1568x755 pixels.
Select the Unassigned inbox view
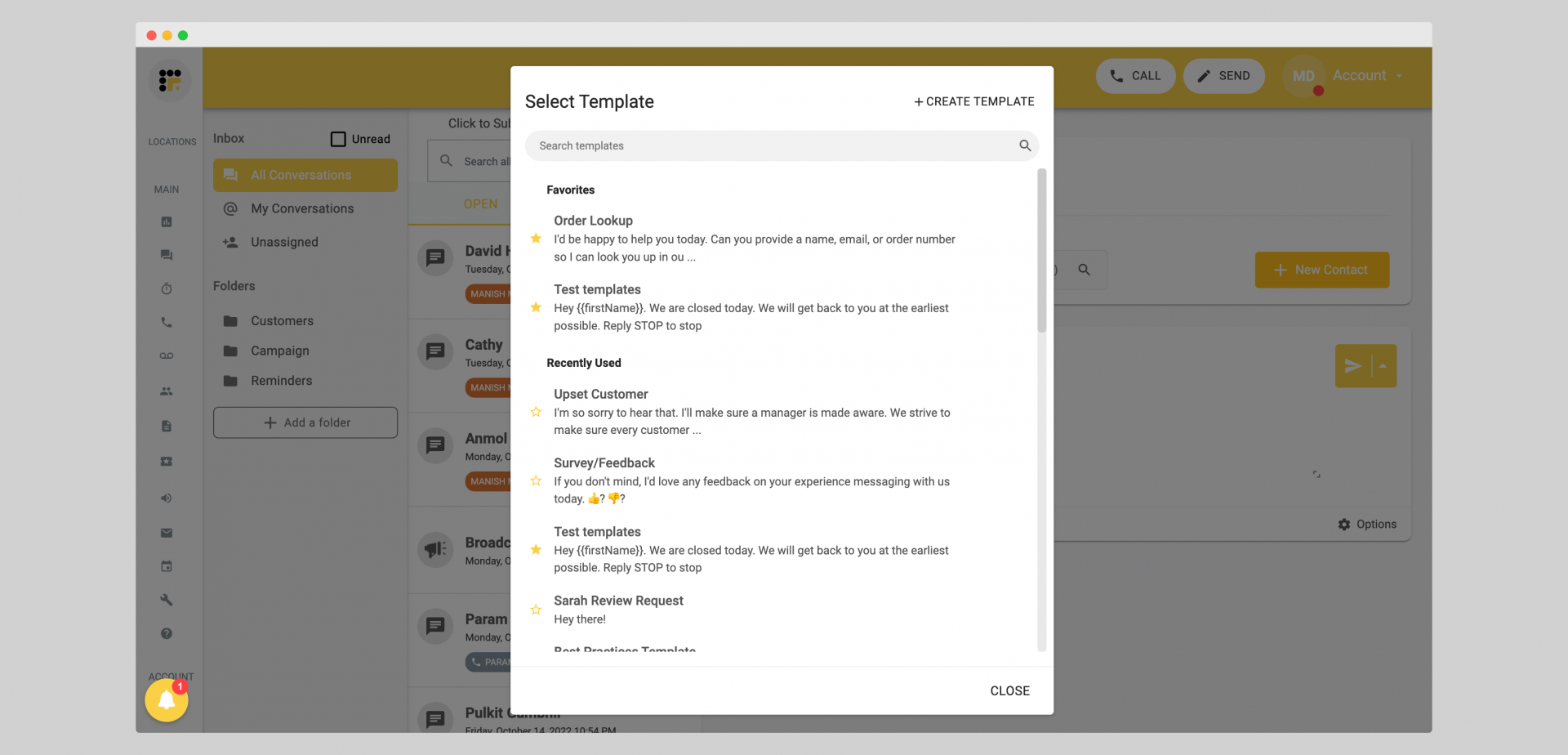coord(284,242)
